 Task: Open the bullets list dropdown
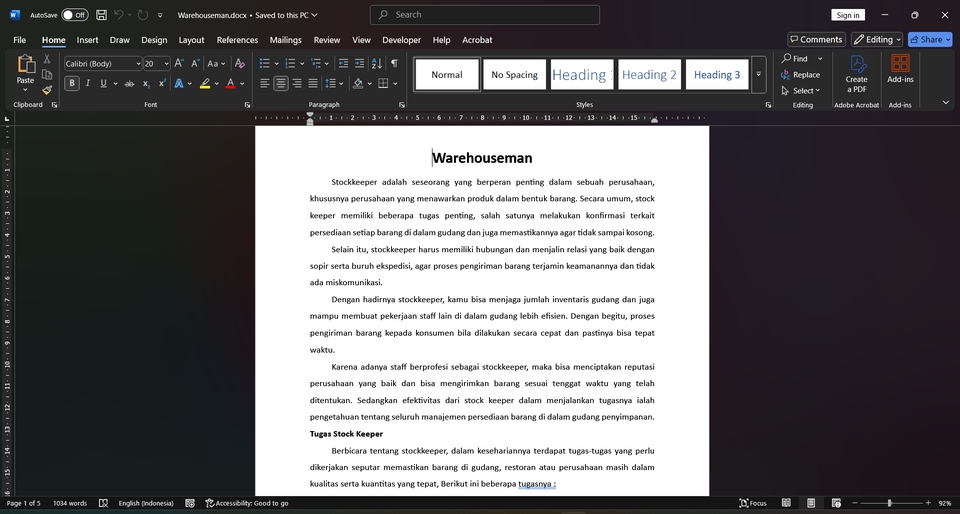pyautogui.click(x=277, y=63)
